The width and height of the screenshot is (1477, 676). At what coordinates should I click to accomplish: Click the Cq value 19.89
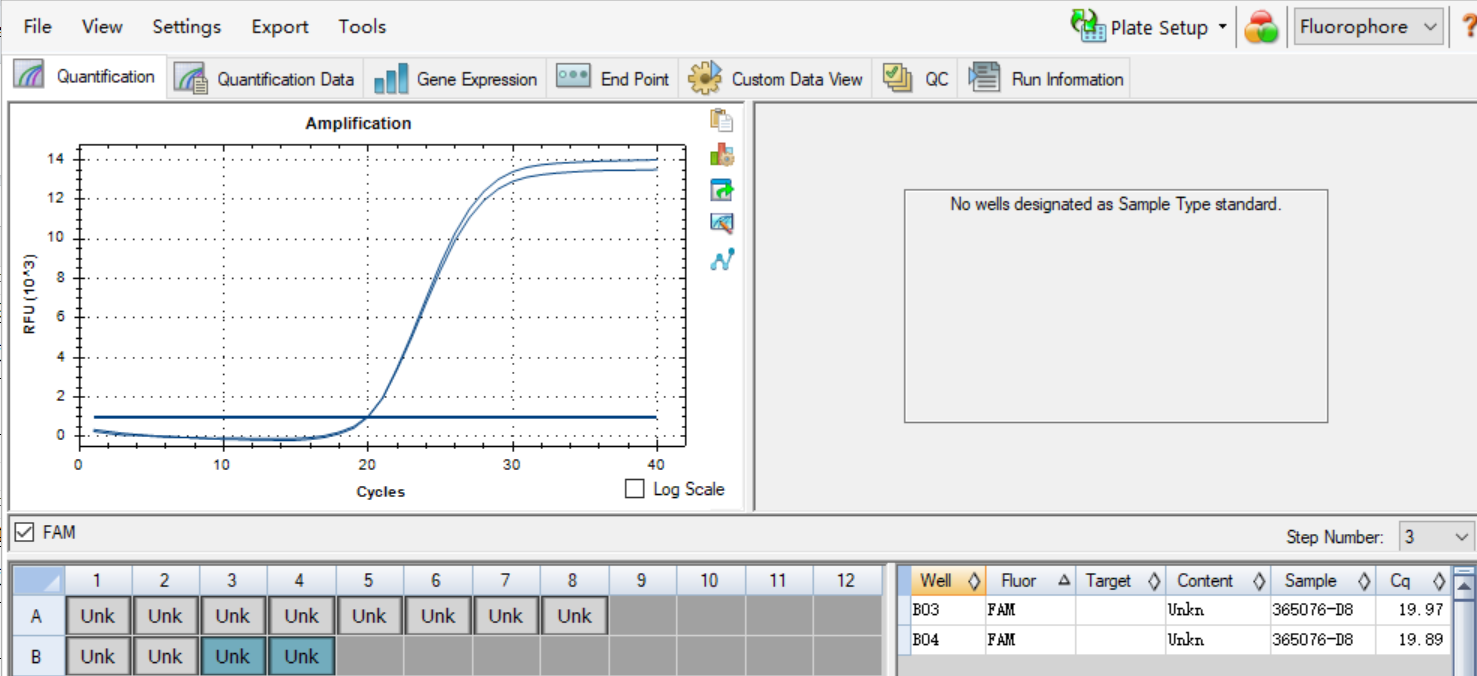1420,639
